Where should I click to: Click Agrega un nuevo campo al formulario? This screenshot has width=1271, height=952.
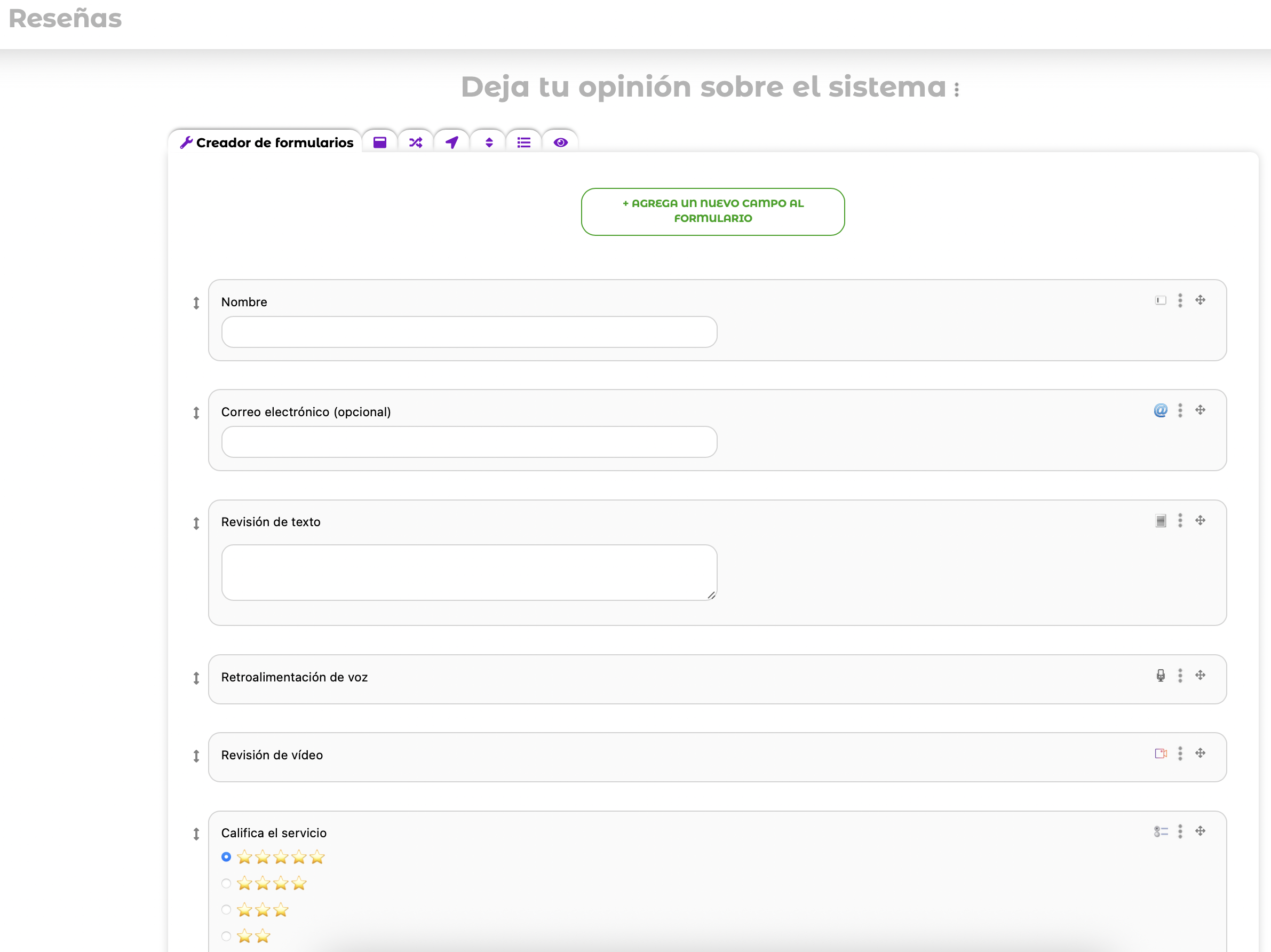pos(712,211)
